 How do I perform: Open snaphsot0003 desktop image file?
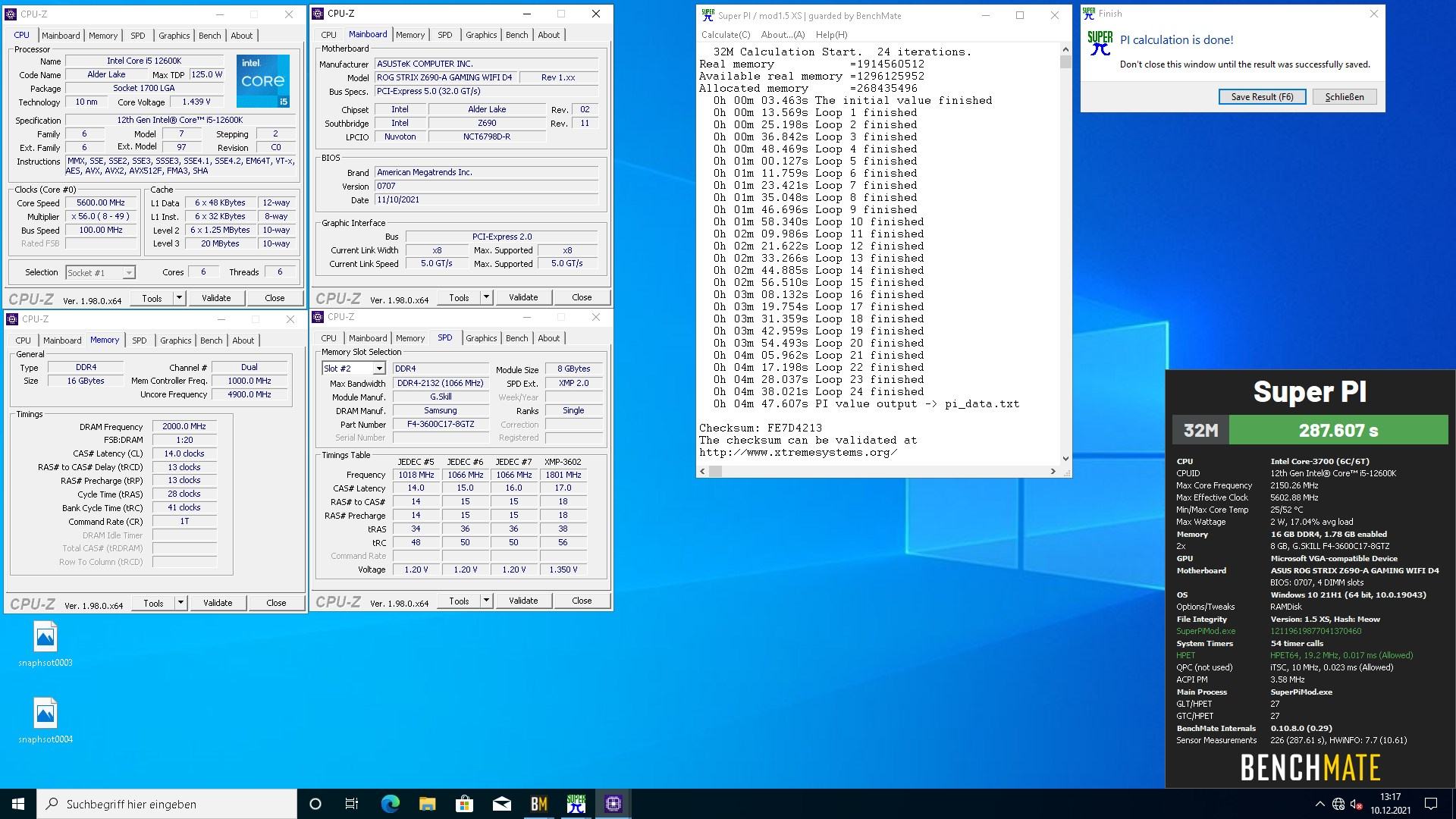45,644
